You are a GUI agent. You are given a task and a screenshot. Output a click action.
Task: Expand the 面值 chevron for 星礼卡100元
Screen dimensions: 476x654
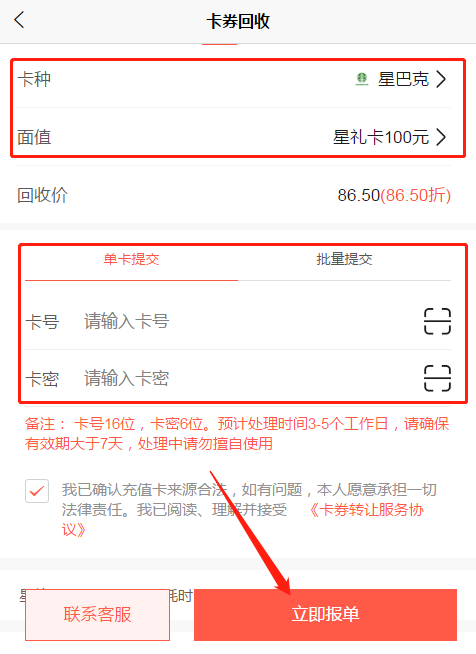(x=441, y=137)
